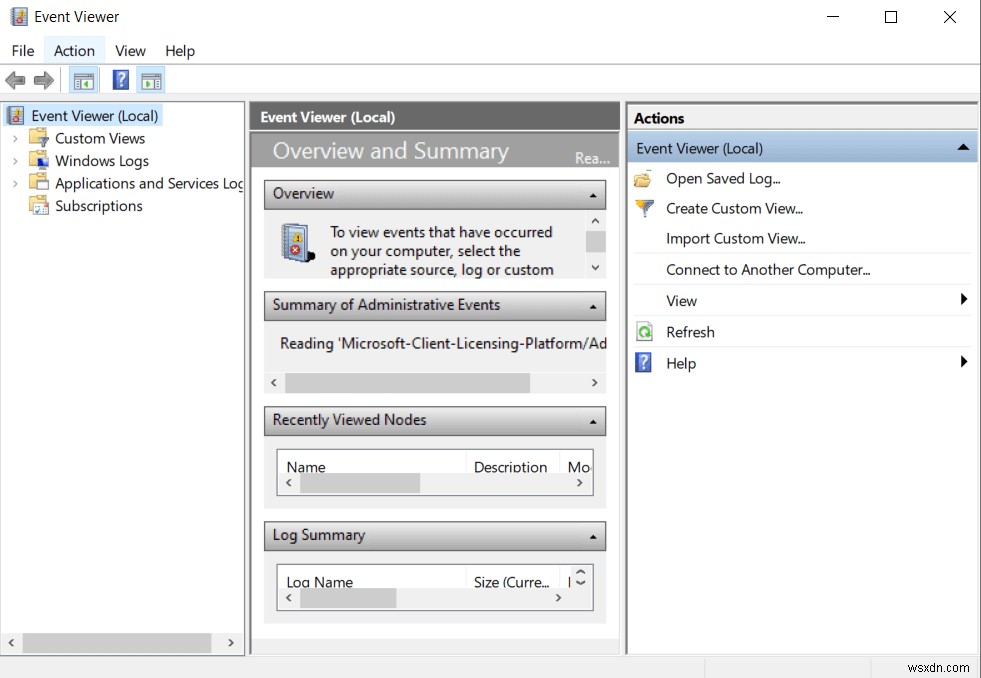Image resolution: width=981 pixels, height=678 pixels.
Task: Click the horizontal scrollbar under Summary of Administrative Events
Action: pos(407,382)
